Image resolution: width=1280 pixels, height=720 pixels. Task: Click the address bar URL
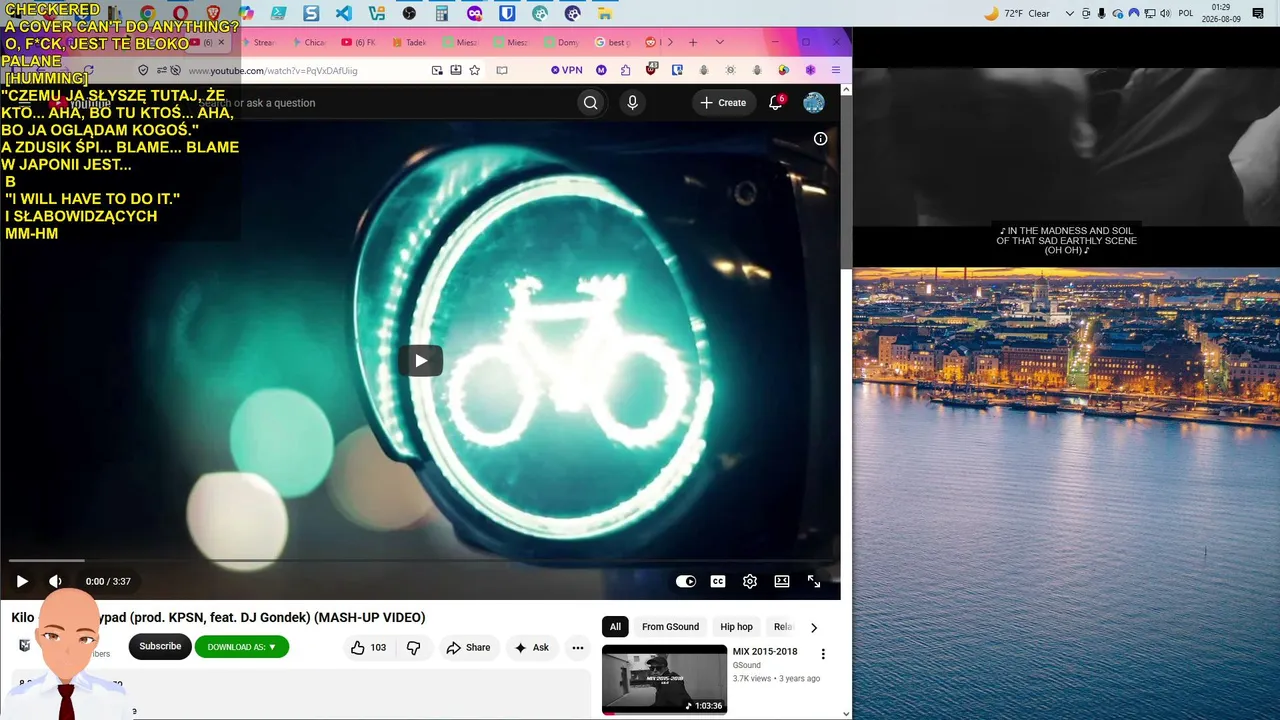272,71
